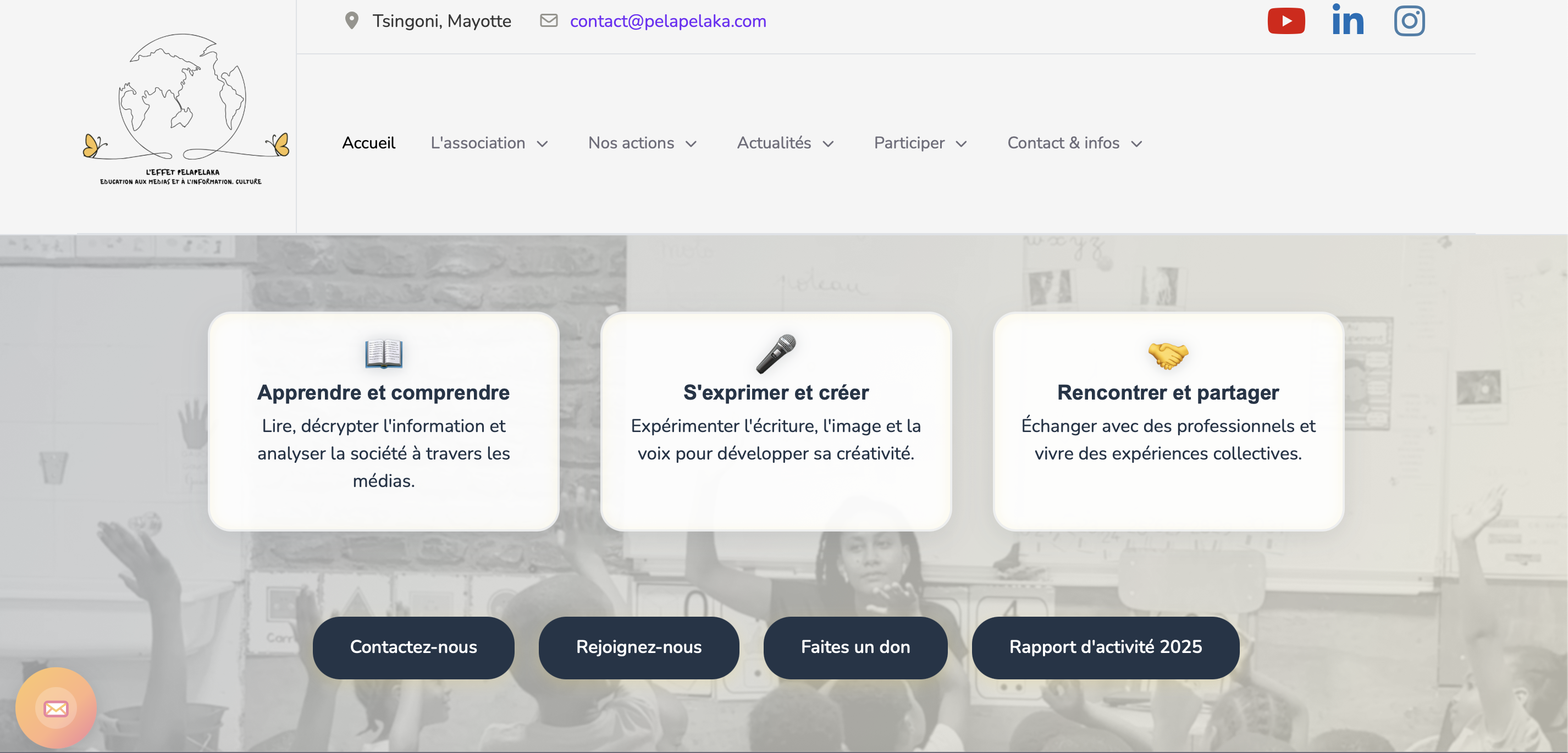The image size is (1568, 753).
Task: Click the envelope icon next to the email
Action: coord(549,20)
